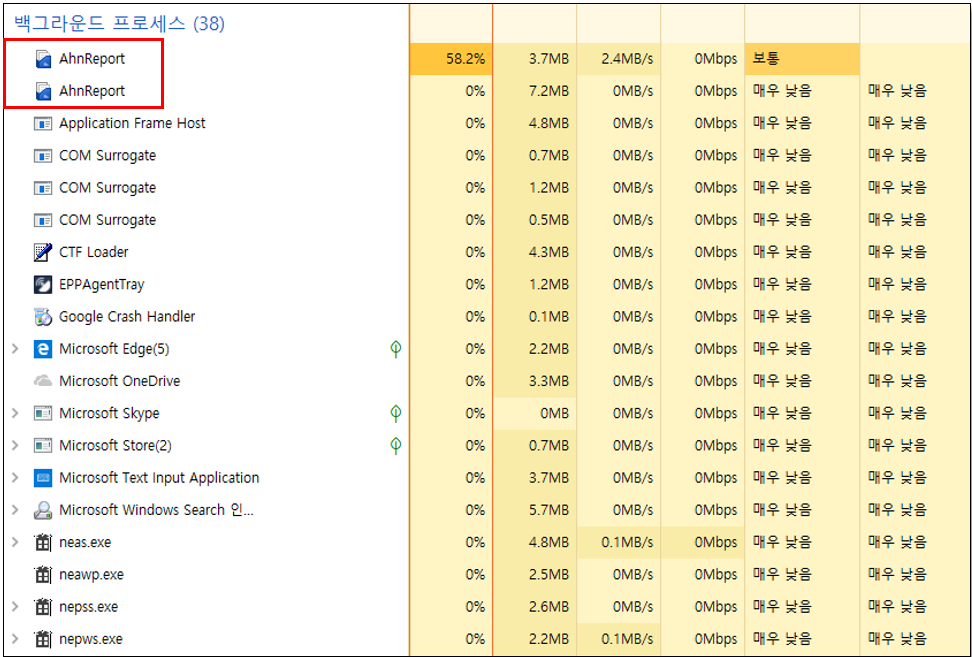Click the 2.6MB memory value for nepss.exe
The width and height of the screenshot is (972, 657).
549,607
